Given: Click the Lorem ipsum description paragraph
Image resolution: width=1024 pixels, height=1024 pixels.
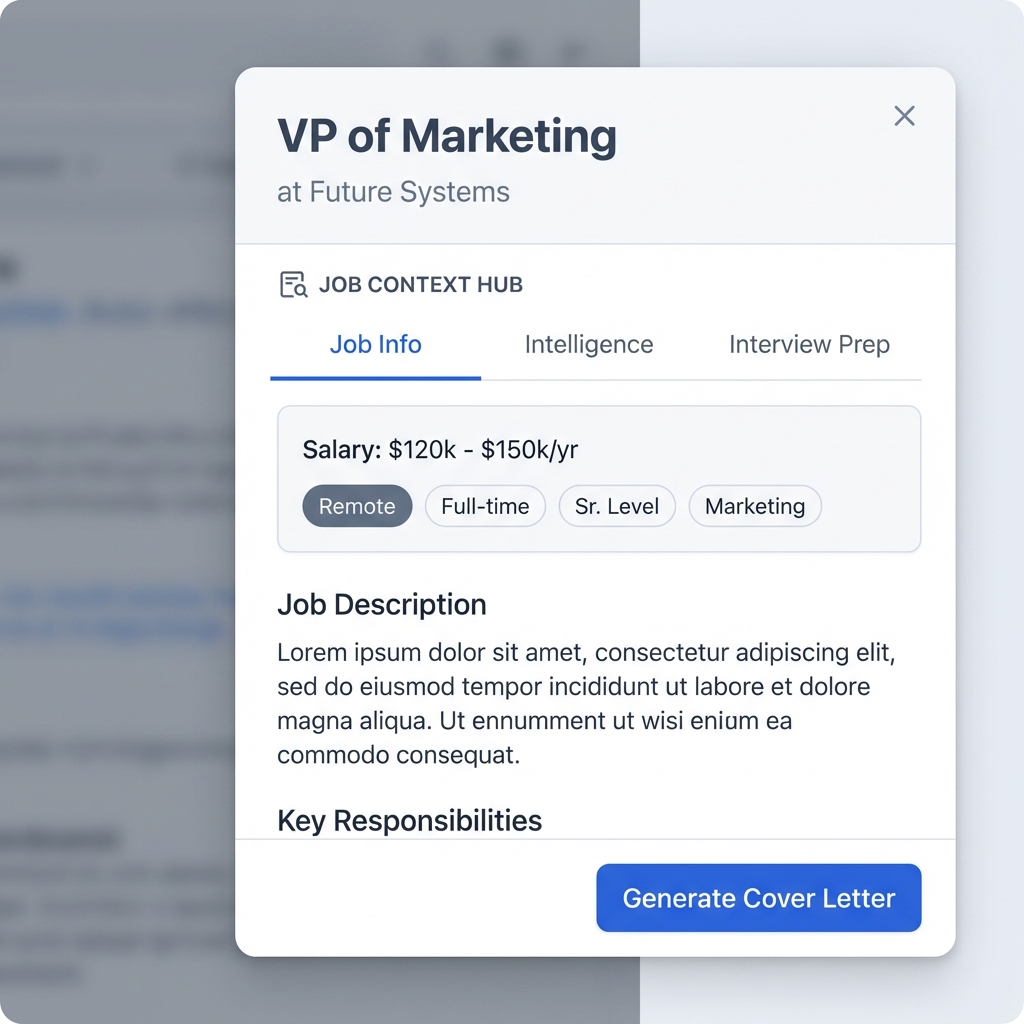Looking at the screenshot, I should click(x=585, y=704).
